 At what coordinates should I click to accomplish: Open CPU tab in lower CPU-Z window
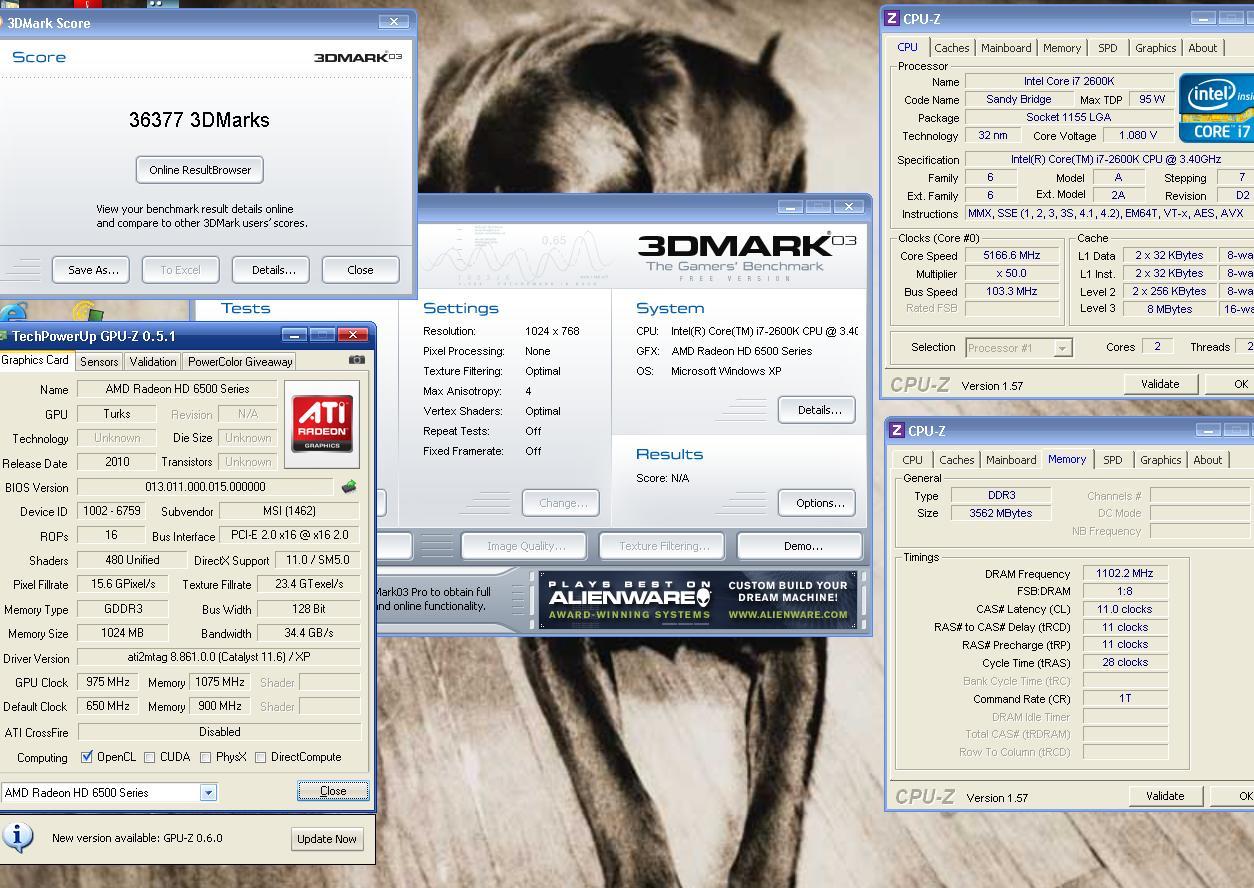pyautogui.click(x=912, y=460)
